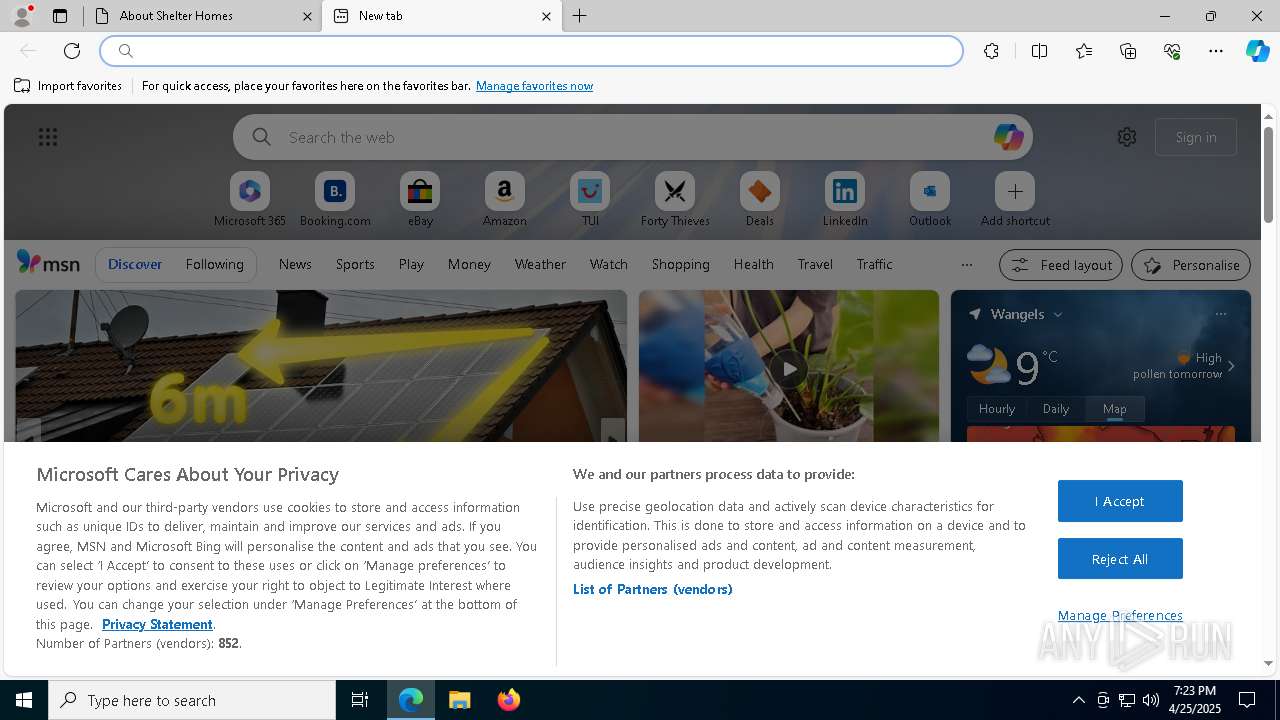The image size is (1280, 720).
Task: Open TUI shortcut
Action: pos(590,200)
